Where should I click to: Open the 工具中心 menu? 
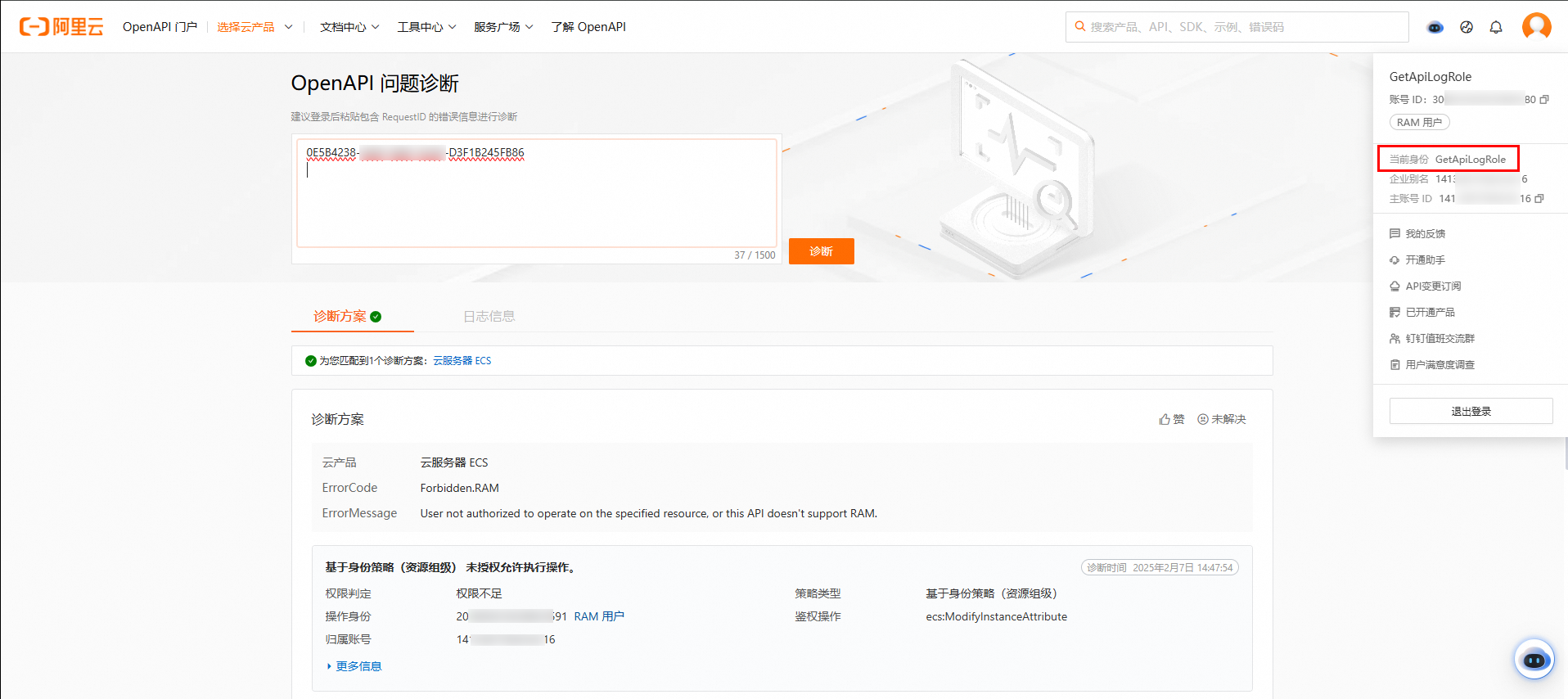[x=426, y=27]
